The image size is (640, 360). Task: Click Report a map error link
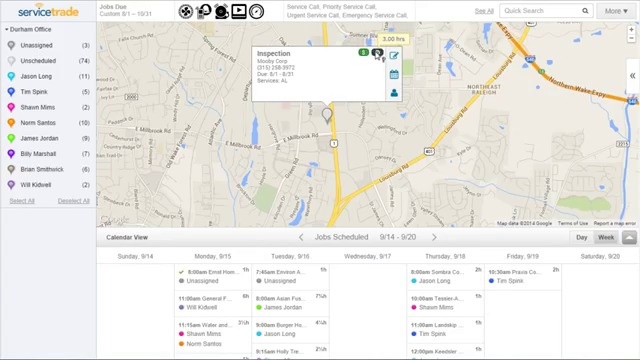[614, 223]
